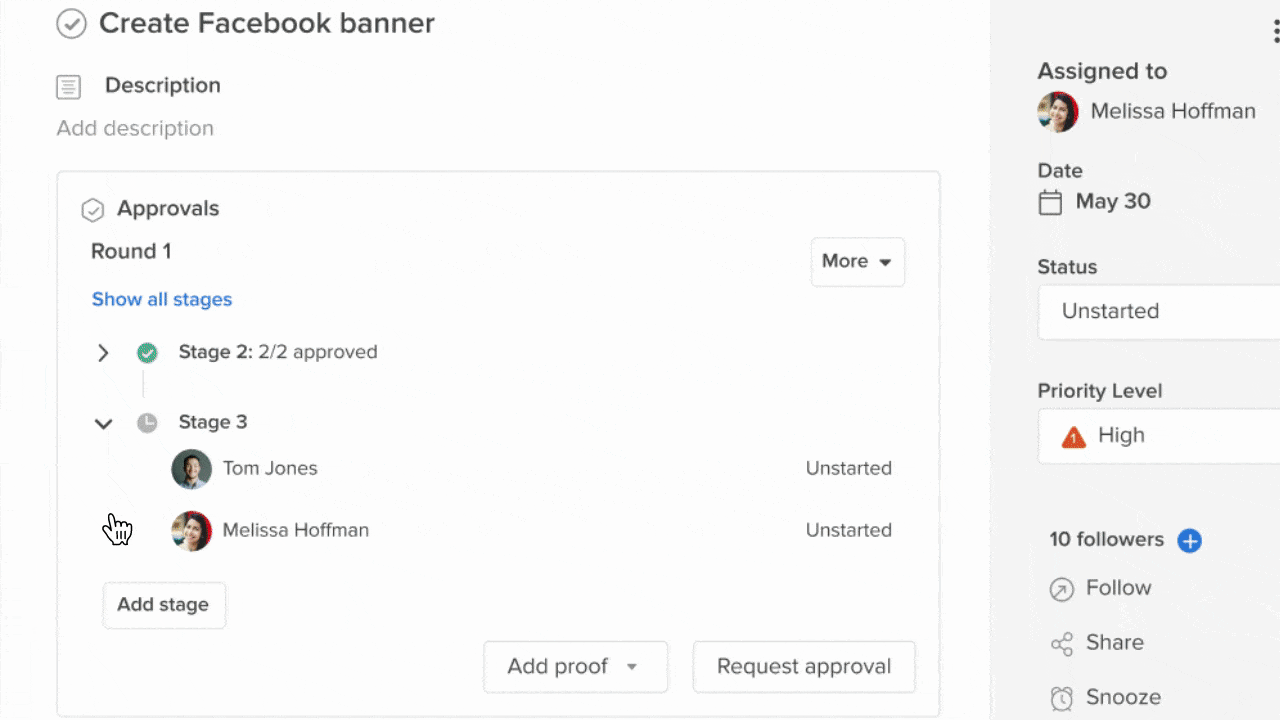The width and height of the screenshot is (1280, 720).
Task: Click the Add description field
Action: 135,128
